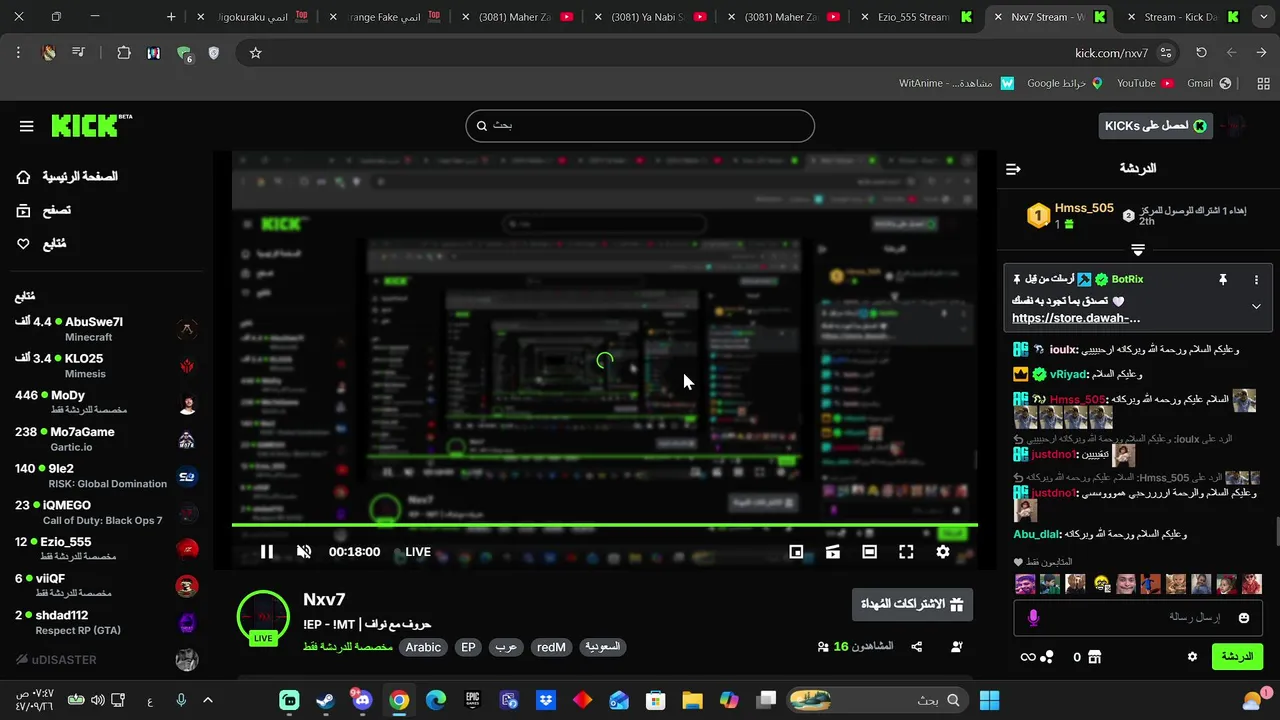Screen dimensions: 1280x720
Task: Open YouTube bookmark in bookmarks bar
Action: [x=1145, y=83]
